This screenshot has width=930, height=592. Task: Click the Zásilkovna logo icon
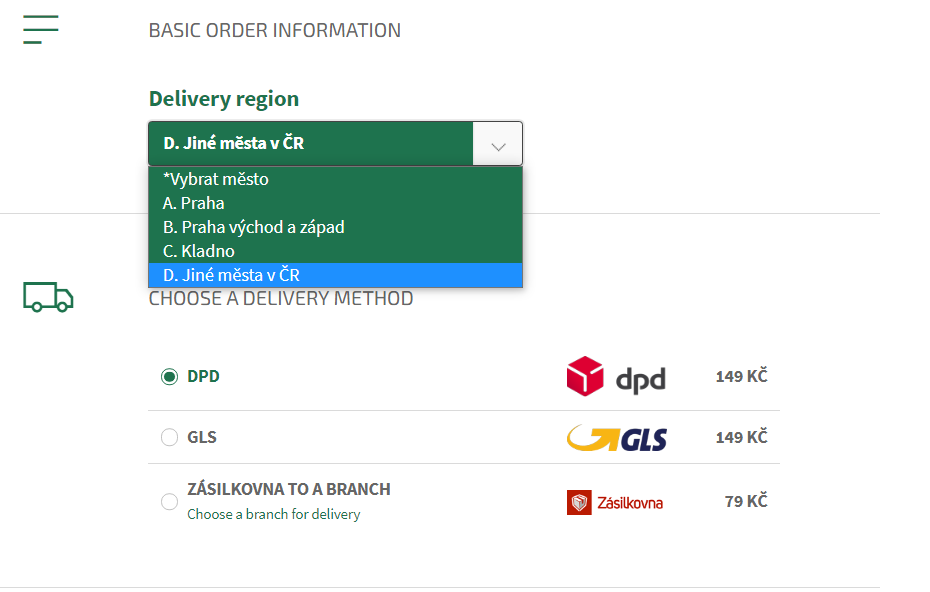[x=579, y=502]
